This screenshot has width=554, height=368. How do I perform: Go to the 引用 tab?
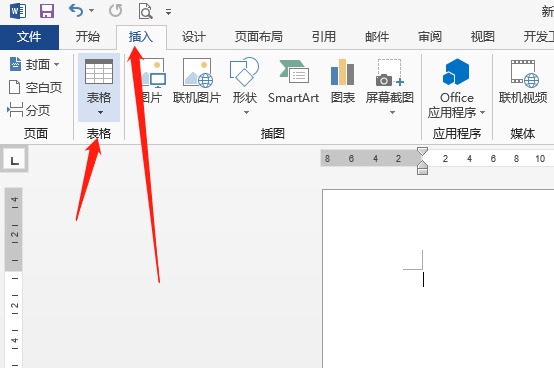click(x=324, y=37)
